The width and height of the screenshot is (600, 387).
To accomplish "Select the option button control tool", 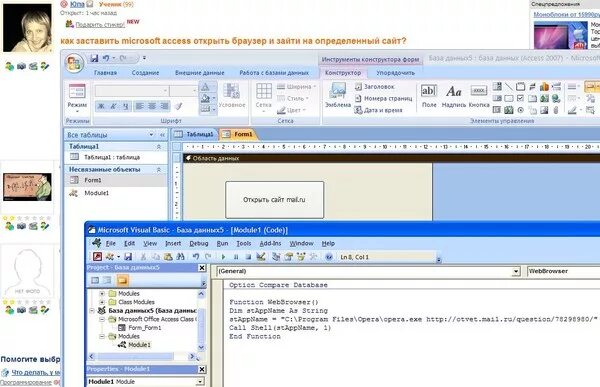I will click(x=520, y=110).
